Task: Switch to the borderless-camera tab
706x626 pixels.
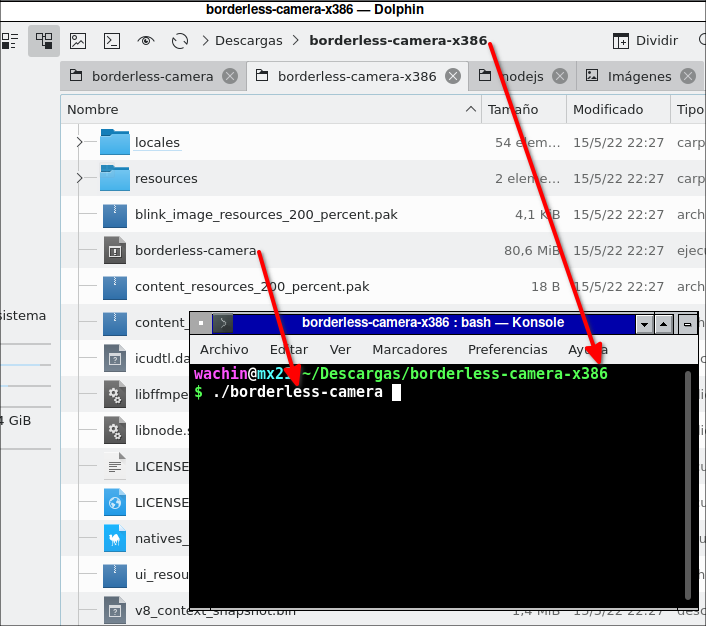Action: [x=152, y=77]
